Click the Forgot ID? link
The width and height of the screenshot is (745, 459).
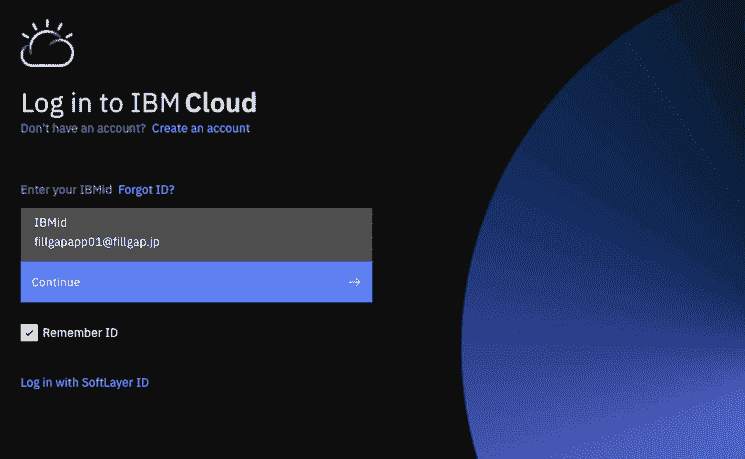point(146,190)
